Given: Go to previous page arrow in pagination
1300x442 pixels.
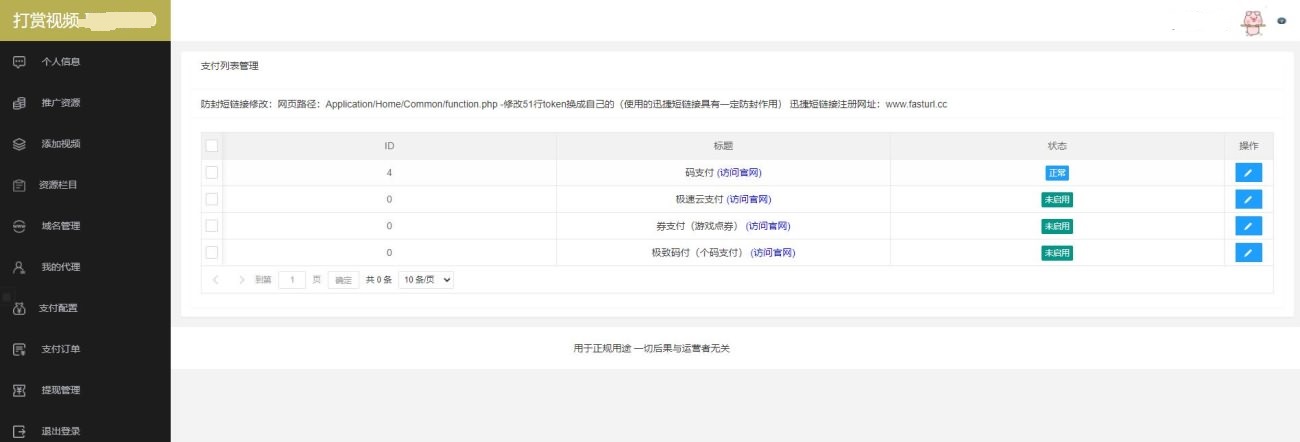Looking at the screenshot, I should pyautogui.click(x=216, y=280).
